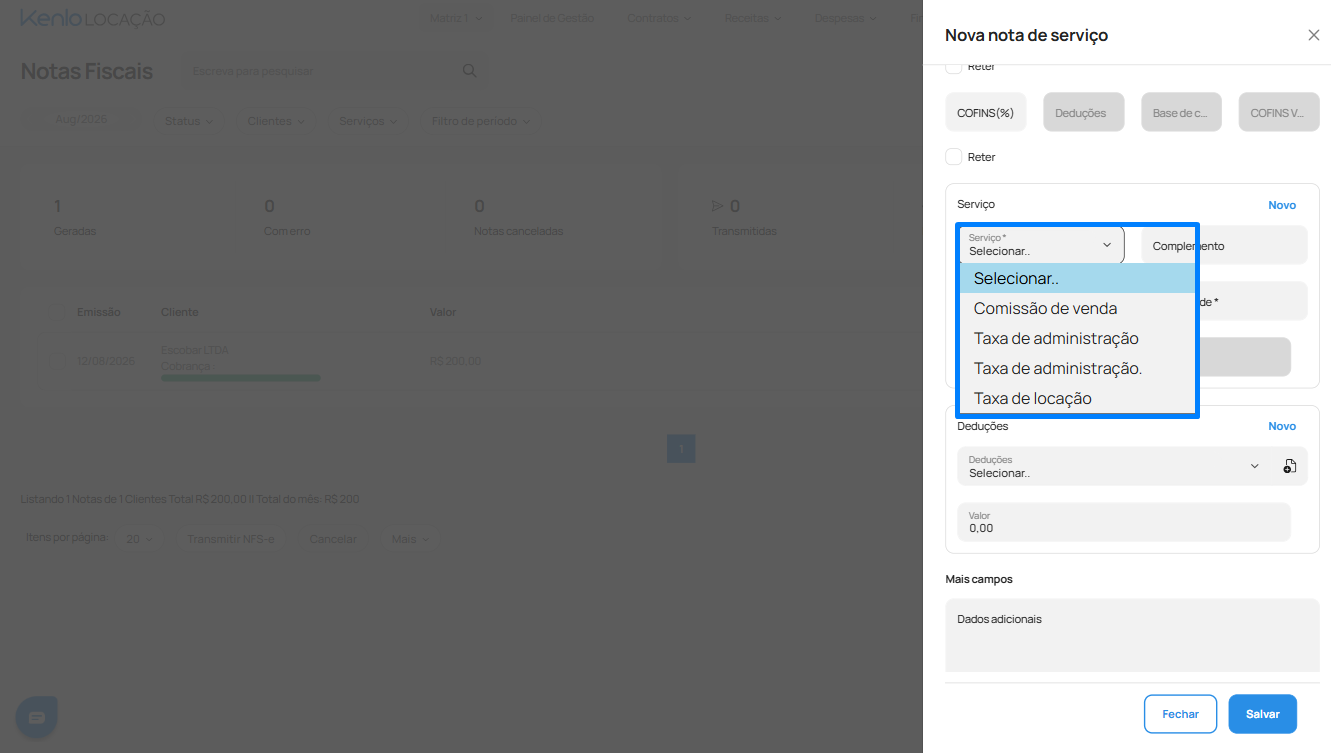Click Novo link in Serviço section

[1282, 205]
